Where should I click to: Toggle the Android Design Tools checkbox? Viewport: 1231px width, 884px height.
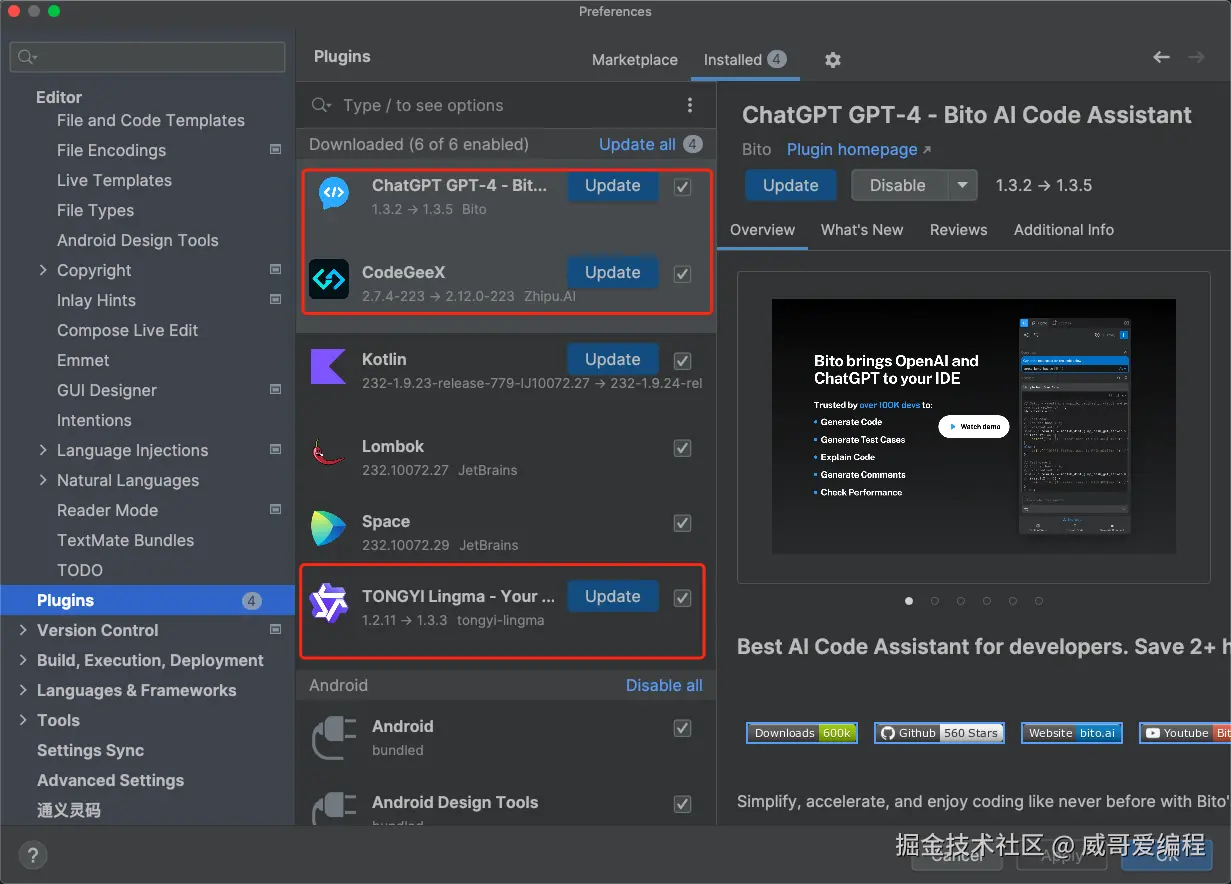click(683, 804)
